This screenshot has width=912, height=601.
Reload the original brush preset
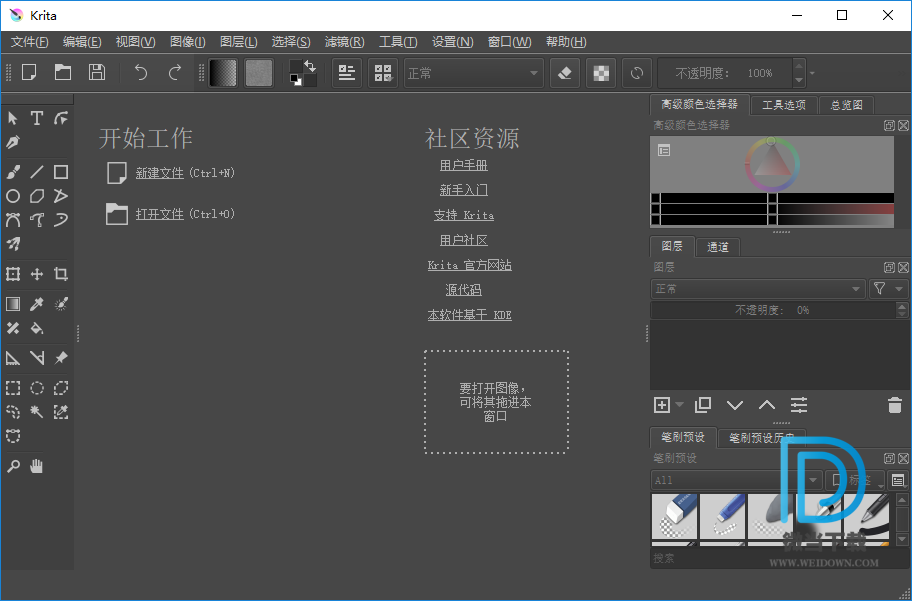(637, 73)
